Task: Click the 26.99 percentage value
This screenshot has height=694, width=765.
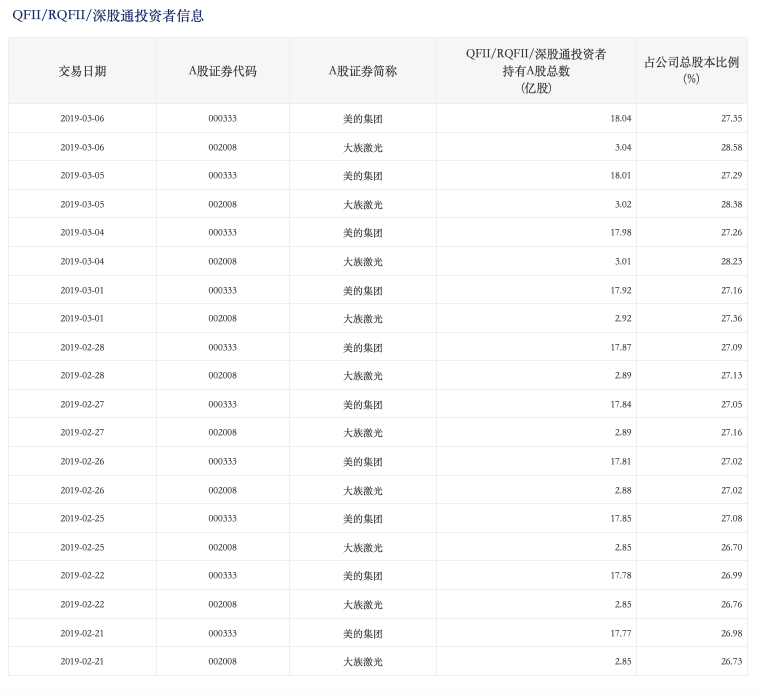Action: click(x=731, y=575)
